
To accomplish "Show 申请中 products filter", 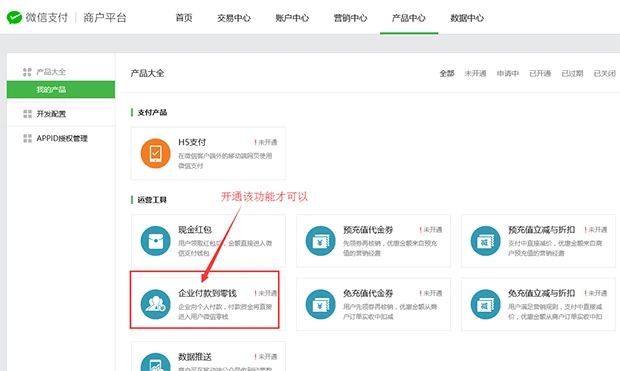I will tap(508, 73).
